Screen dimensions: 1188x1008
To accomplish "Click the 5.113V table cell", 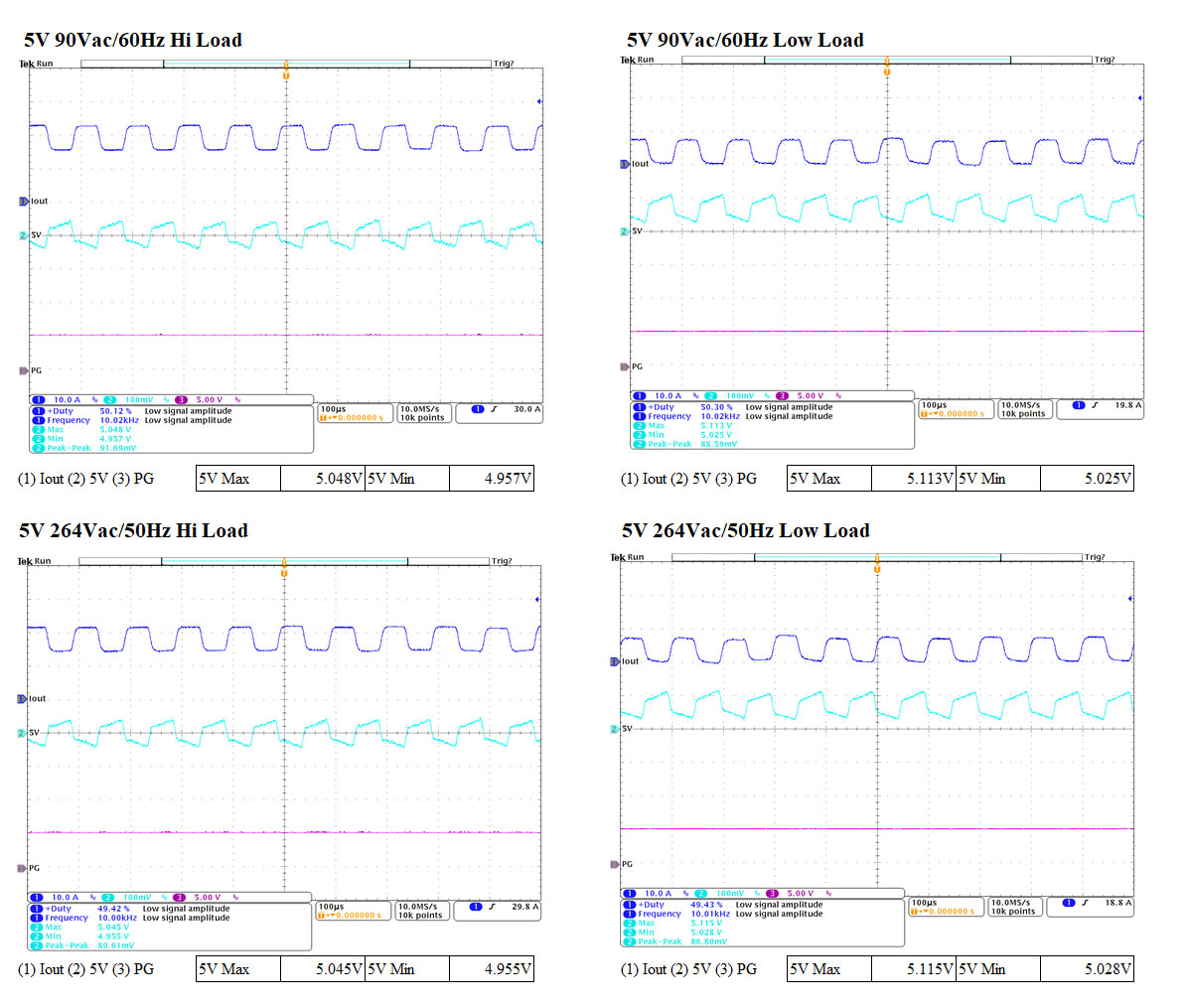I will point(914,479).
